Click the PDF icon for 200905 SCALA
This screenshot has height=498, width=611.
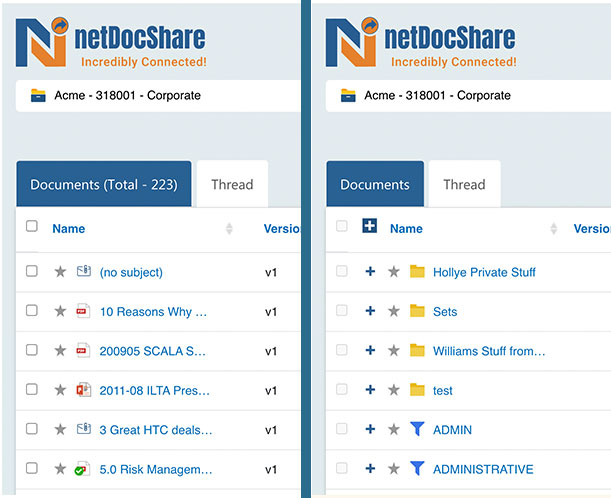coord(83,350)
